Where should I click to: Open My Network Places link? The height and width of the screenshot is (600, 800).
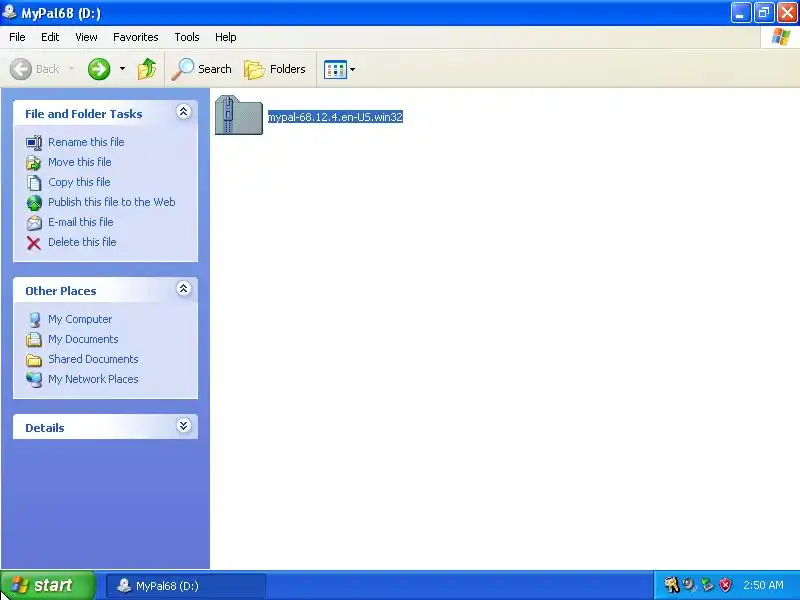pos(93,379)
